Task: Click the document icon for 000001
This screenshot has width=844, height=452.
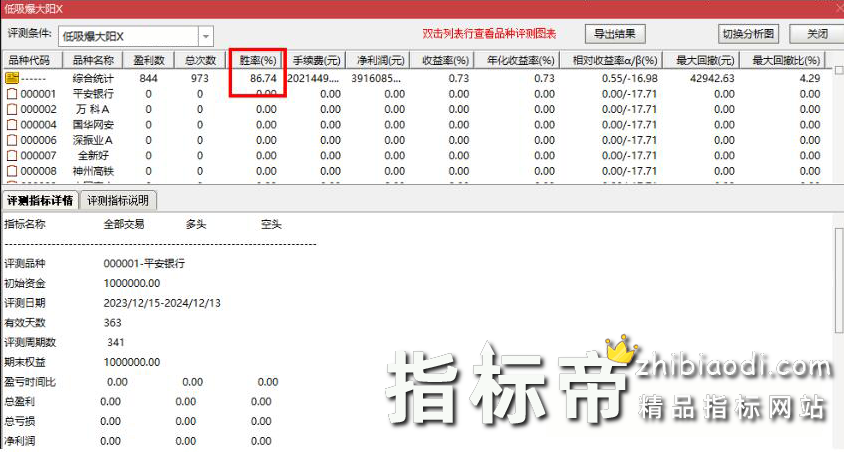Action: click(x=12, y=94)
